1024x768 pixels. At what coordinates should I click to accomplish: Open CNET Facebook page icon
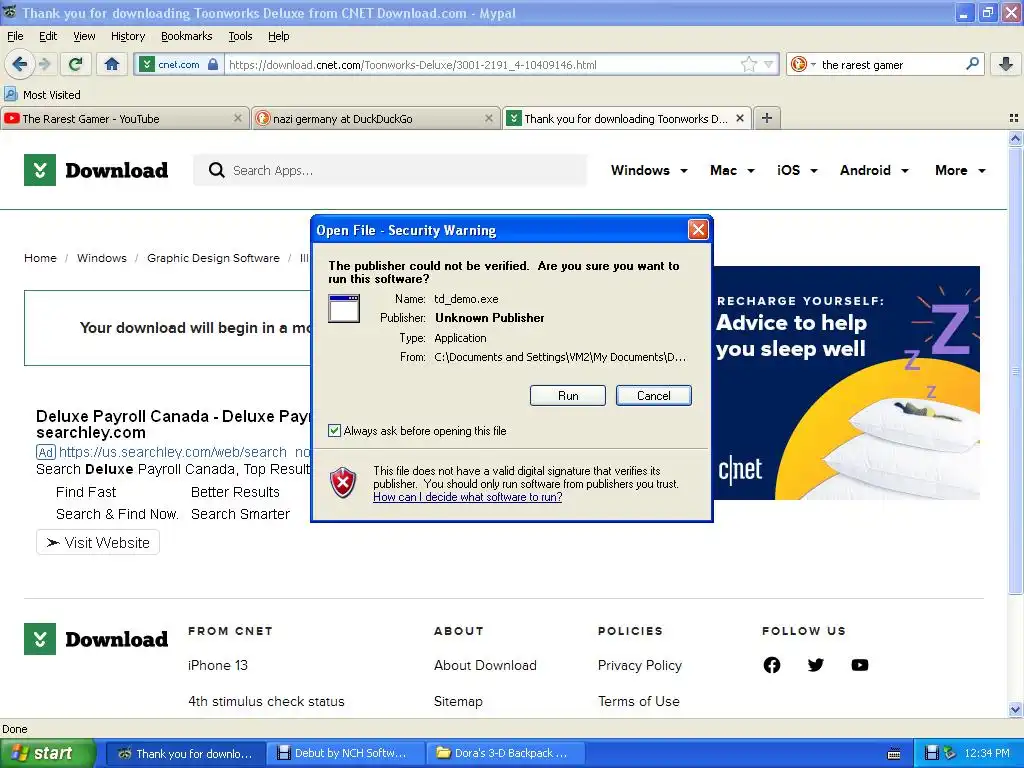(x=772, y=665)
